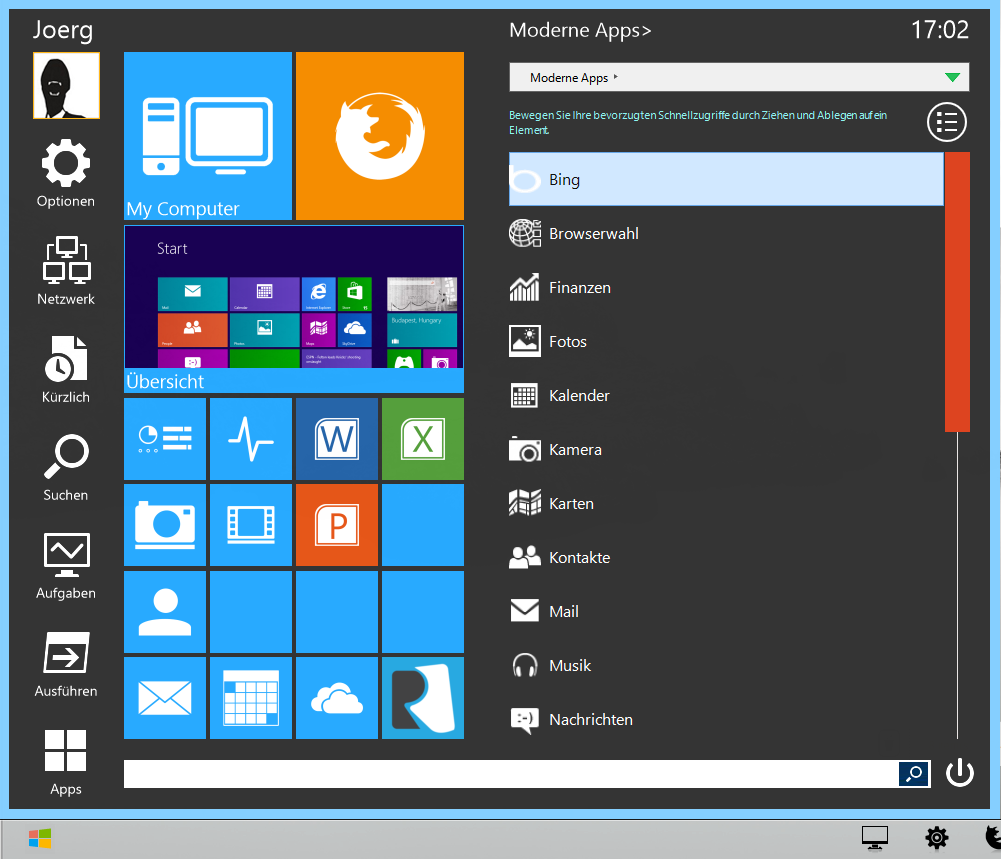Click the Übersicht Start screen thumbnail
1001x859 pixels.
[x=294, y=309]
